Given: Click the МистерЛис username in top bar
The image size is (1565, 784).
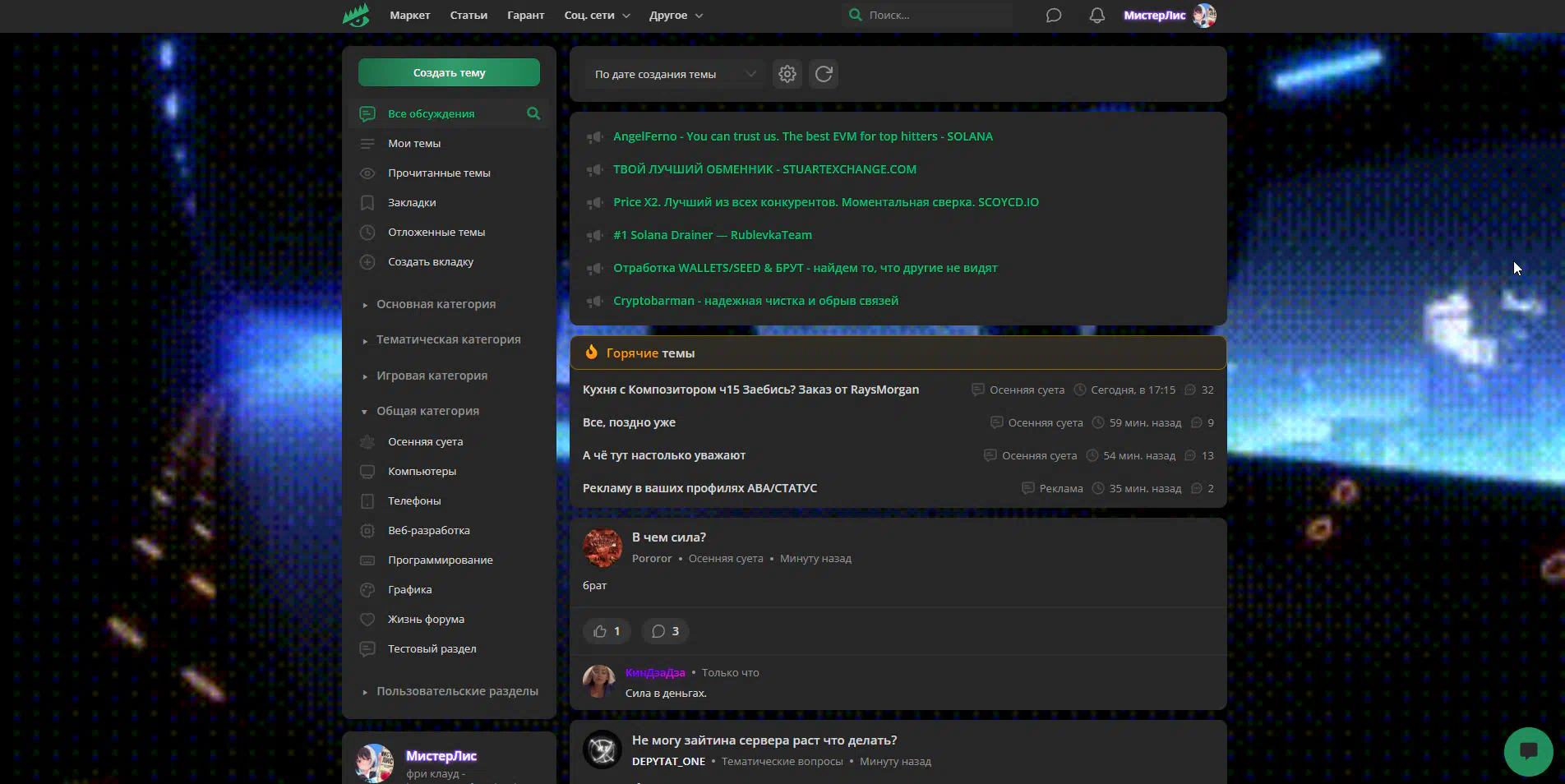Looking at the screenshot, I should [1154, 16].
